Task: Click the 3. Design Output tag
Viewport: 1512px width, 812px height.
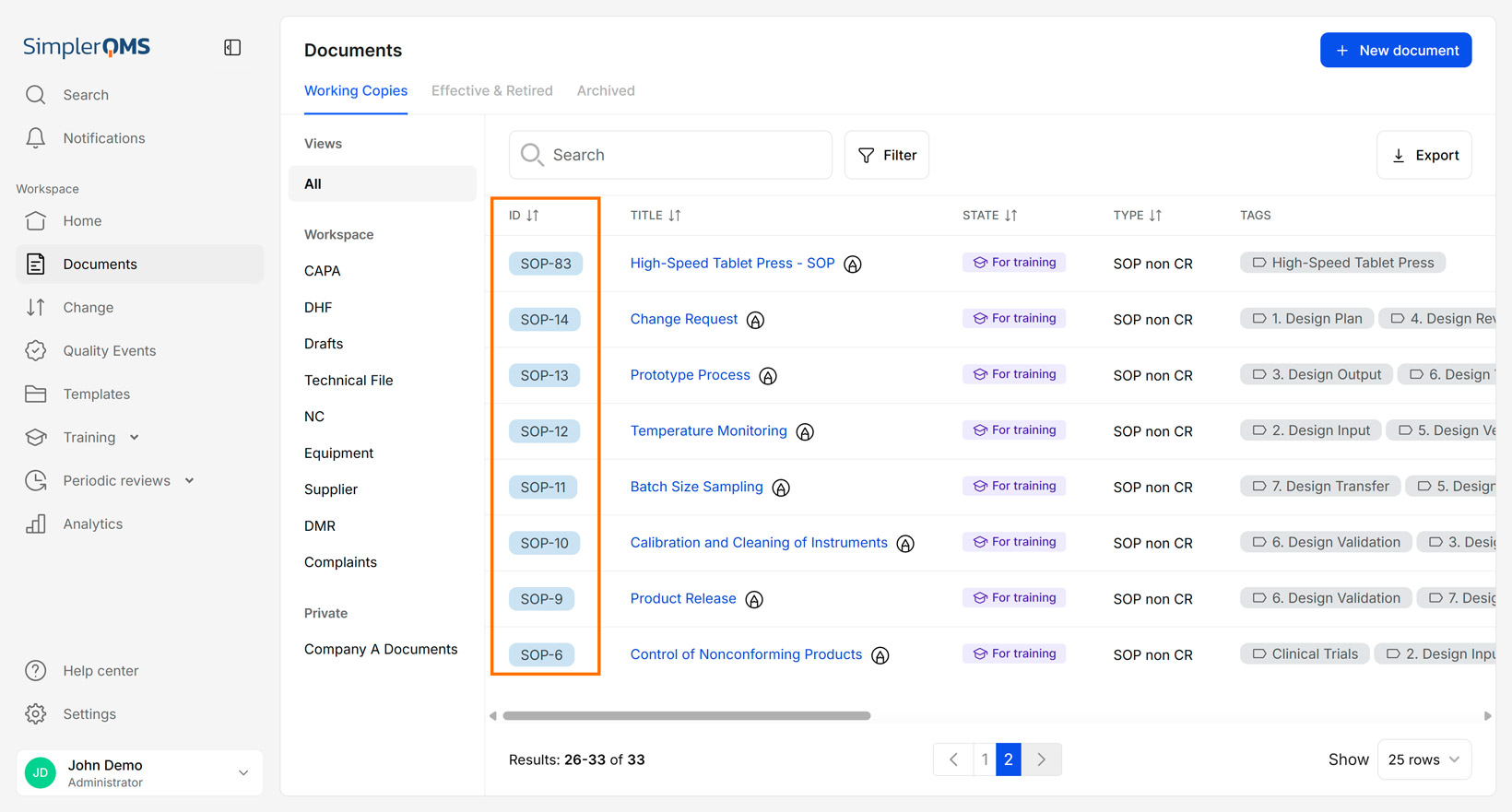Action: (x=1317, y=375)
